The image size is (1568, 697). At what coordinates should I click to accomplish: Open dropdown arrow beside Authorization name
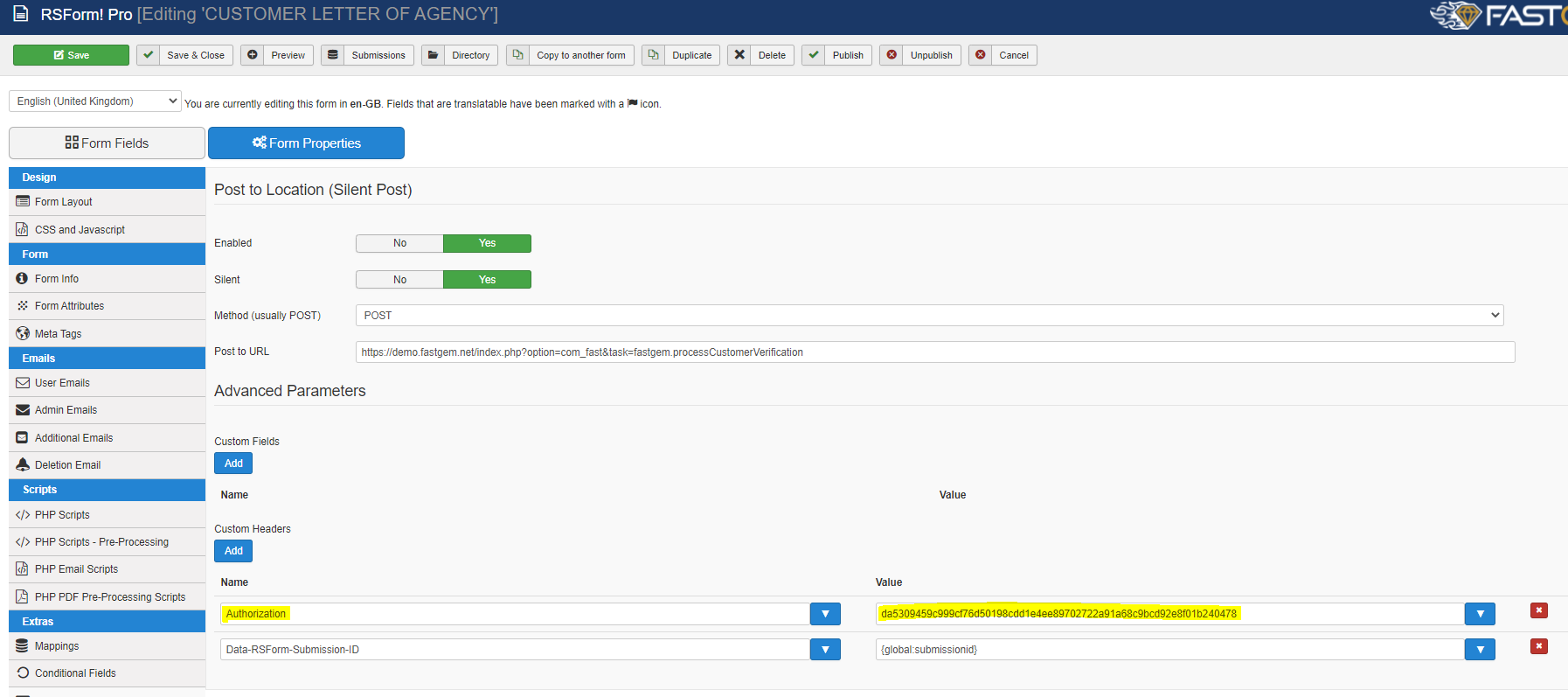tap(825, 614)
